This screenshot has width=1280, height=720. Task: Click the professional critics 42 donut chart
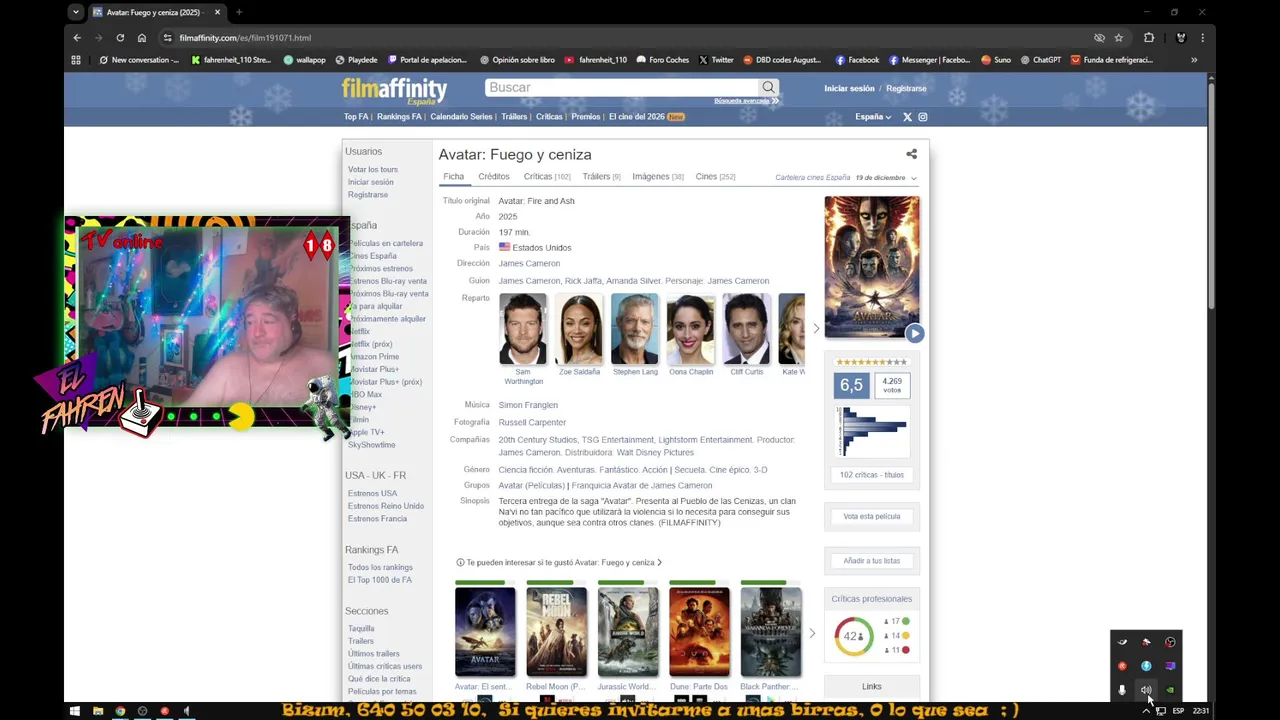click(854, 636)
